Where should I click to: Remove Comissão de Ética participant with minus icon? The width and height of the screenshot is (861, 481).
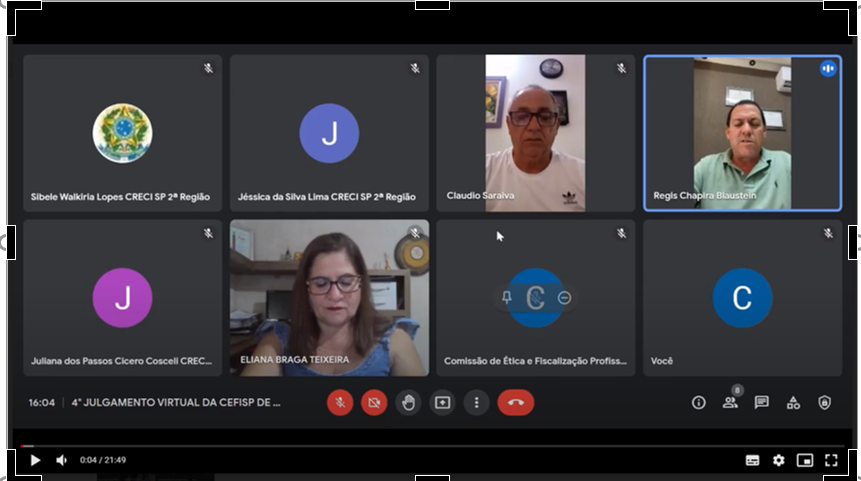click(564, 297)
